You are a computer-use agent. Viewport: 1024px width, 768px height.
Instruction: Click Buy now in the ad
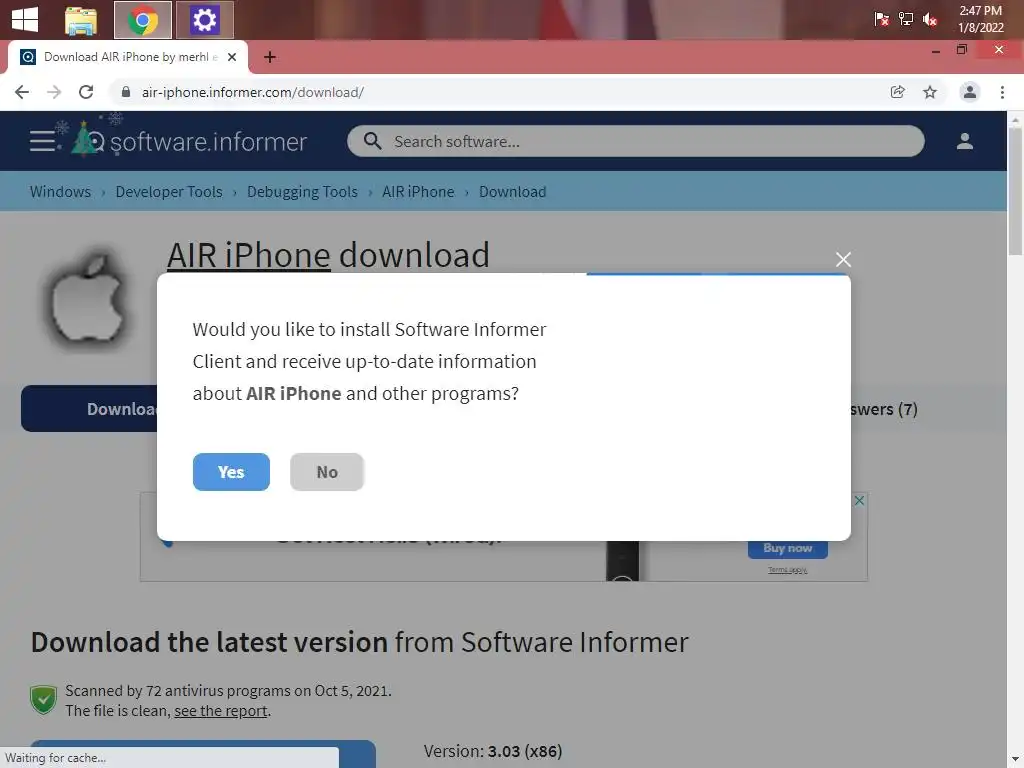[x=788, y=549]
